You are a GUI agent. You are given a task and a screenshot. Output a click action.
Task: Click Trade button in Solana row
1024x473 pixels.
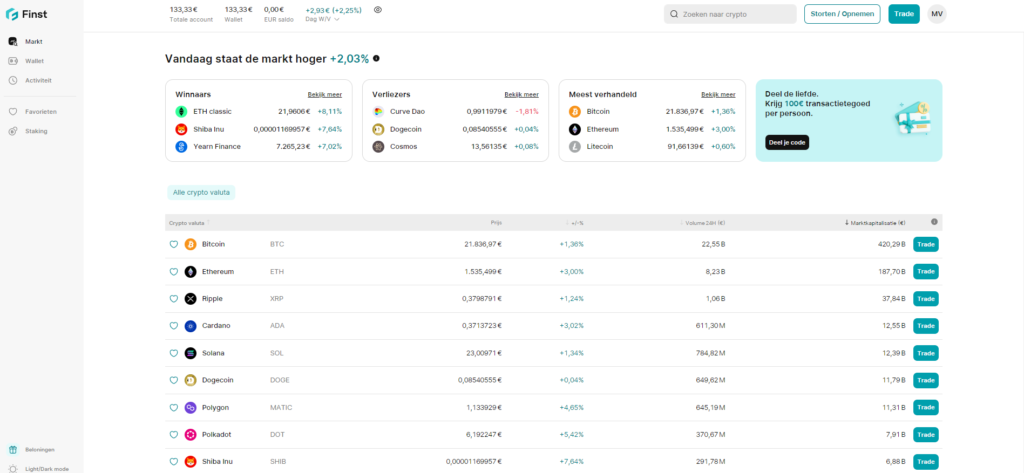point(925,353)
